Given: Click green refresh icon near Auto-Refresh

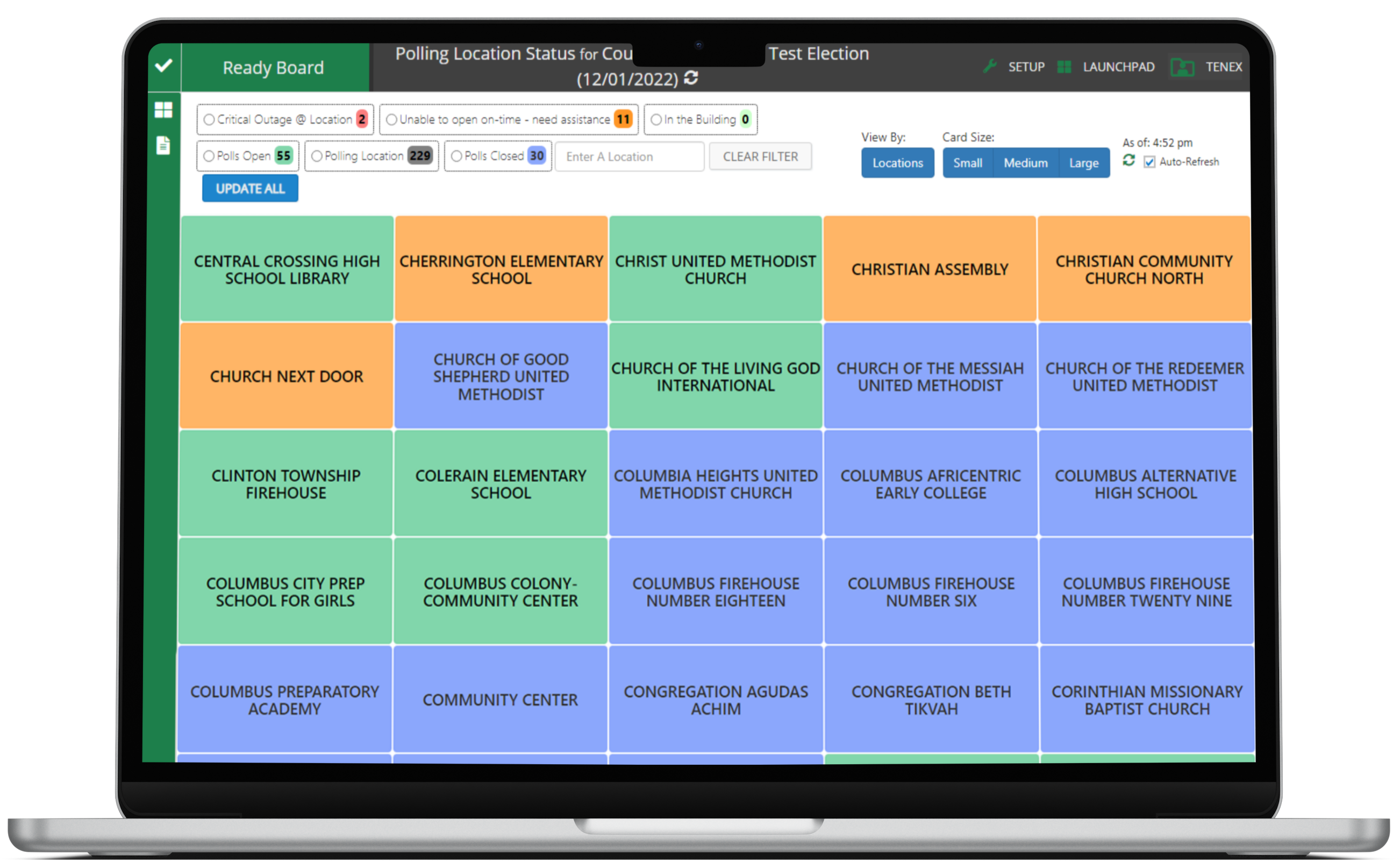Looking at the screenshot, I should click(x=1128, y=160).
